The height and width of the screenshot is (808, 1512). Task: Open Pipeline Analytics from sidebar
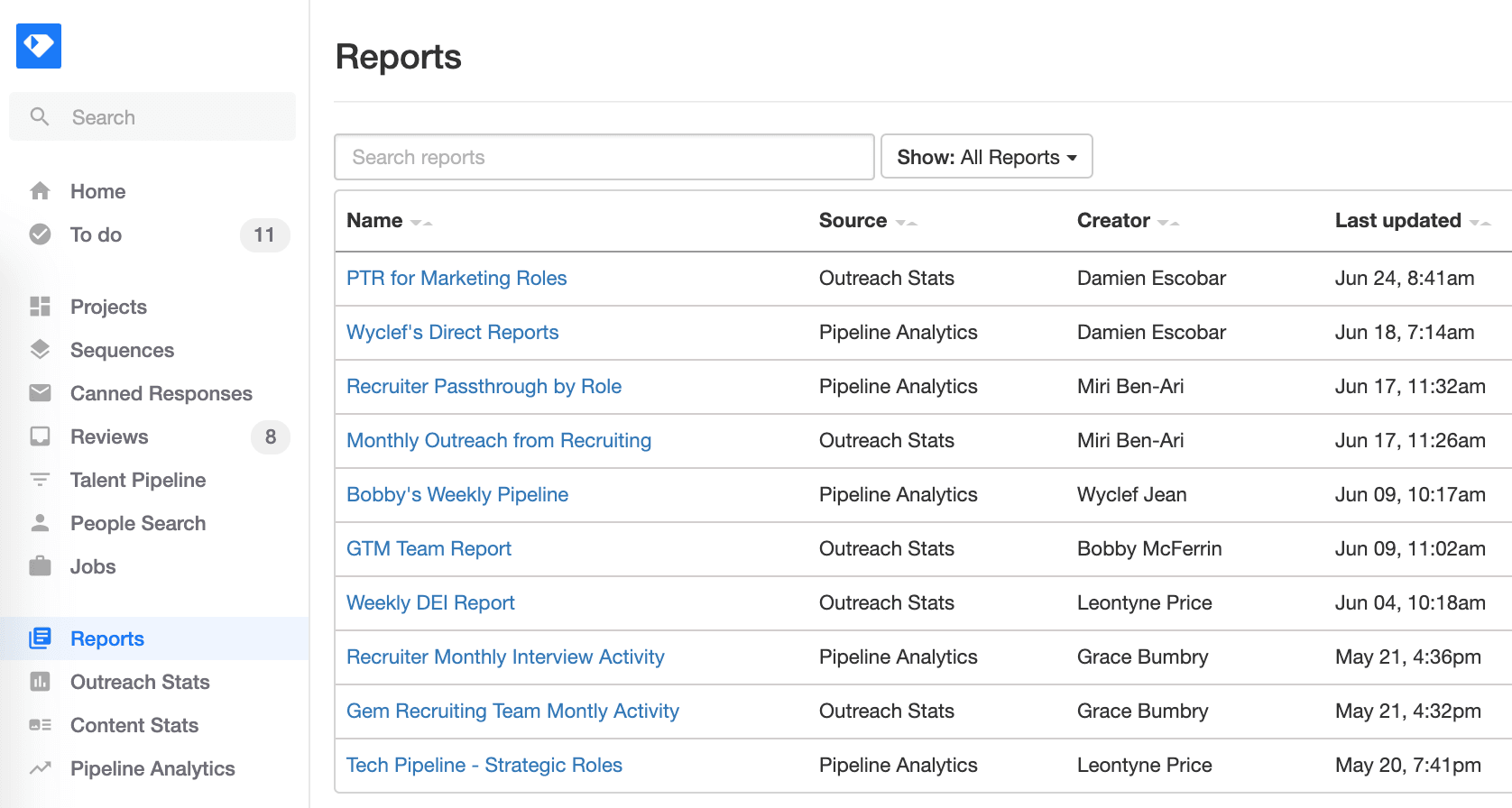coord(152,768)
